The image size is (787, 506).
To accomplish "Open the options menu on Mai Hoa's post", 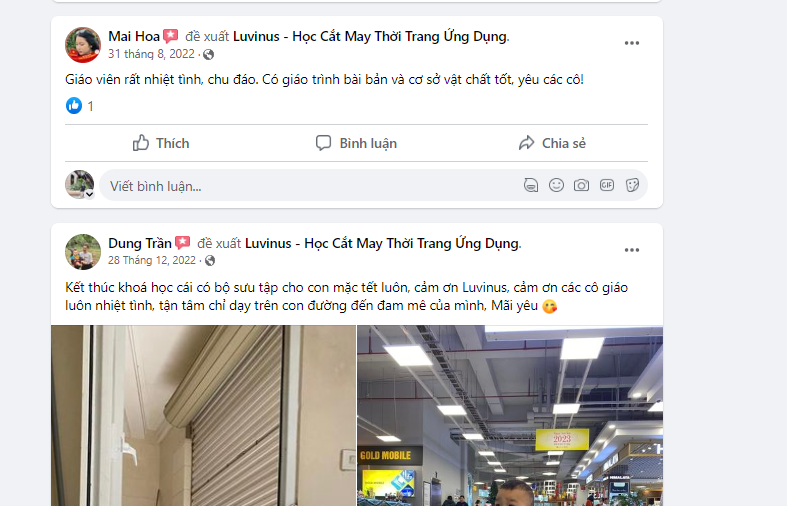I will point(631,43).
